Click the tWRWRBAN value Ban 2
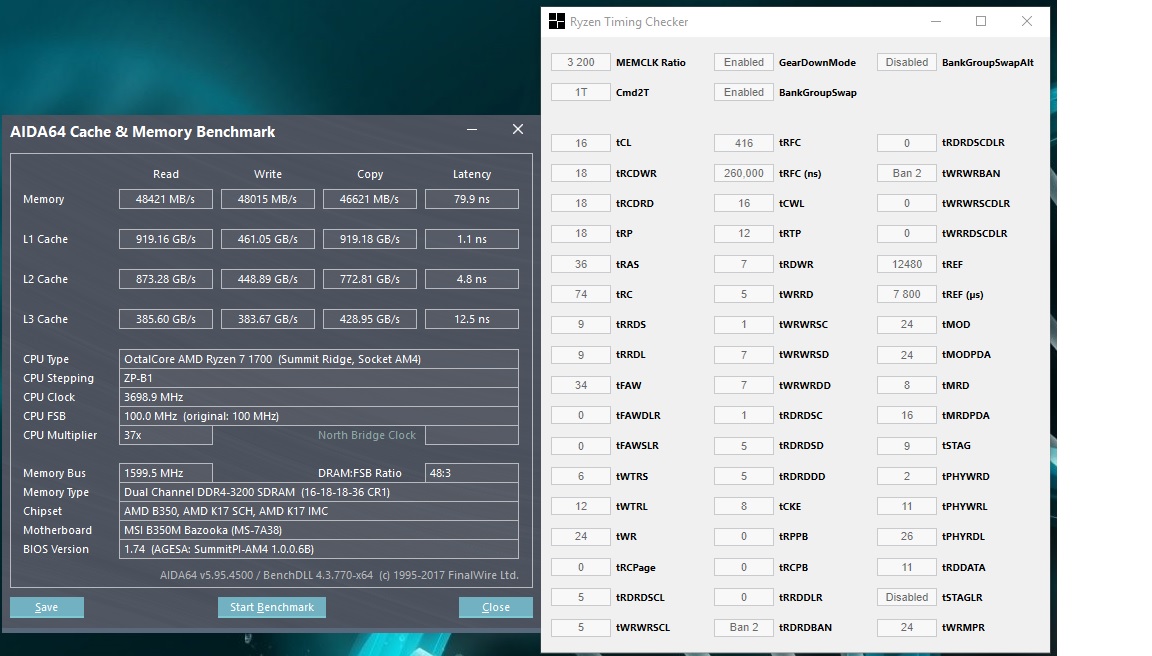 tap(907, 173)
